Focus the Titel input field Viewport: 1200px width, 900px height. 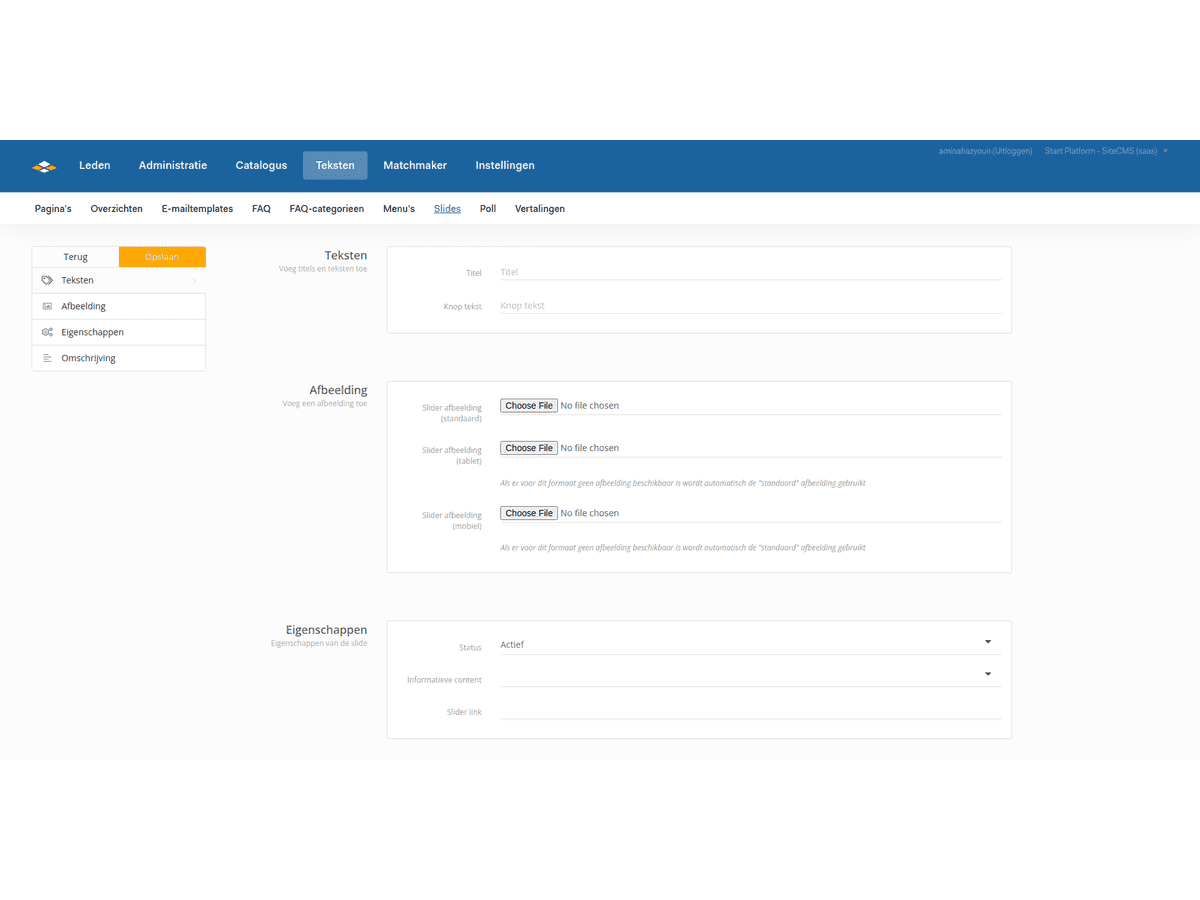[749, 272]
